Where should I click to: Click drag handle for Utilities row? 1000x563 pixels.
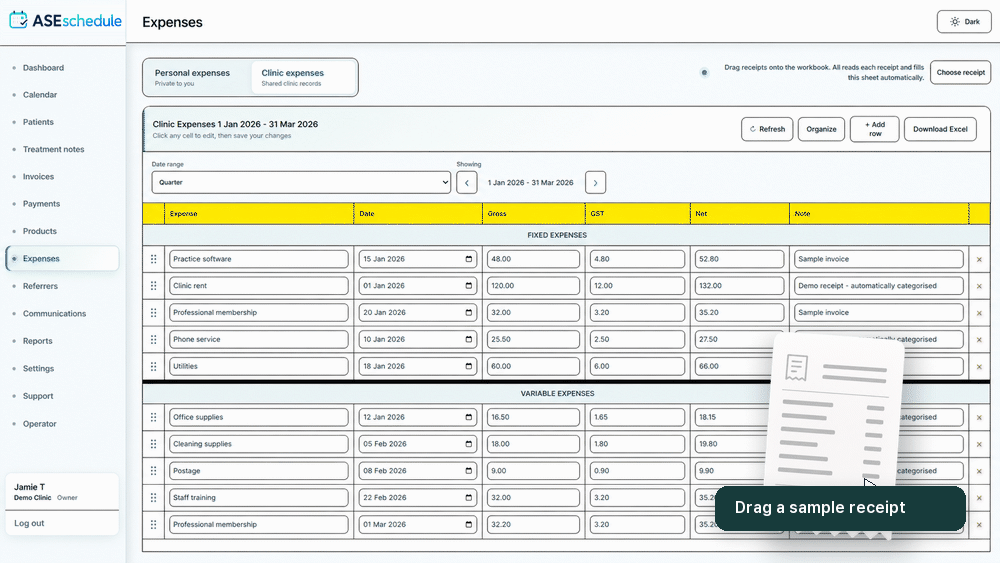(x=154, y=366)
